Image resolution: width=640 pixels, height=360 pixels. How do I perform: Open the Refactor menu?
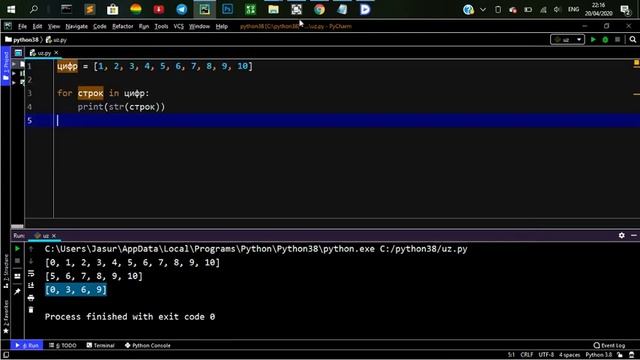(122, 26)
